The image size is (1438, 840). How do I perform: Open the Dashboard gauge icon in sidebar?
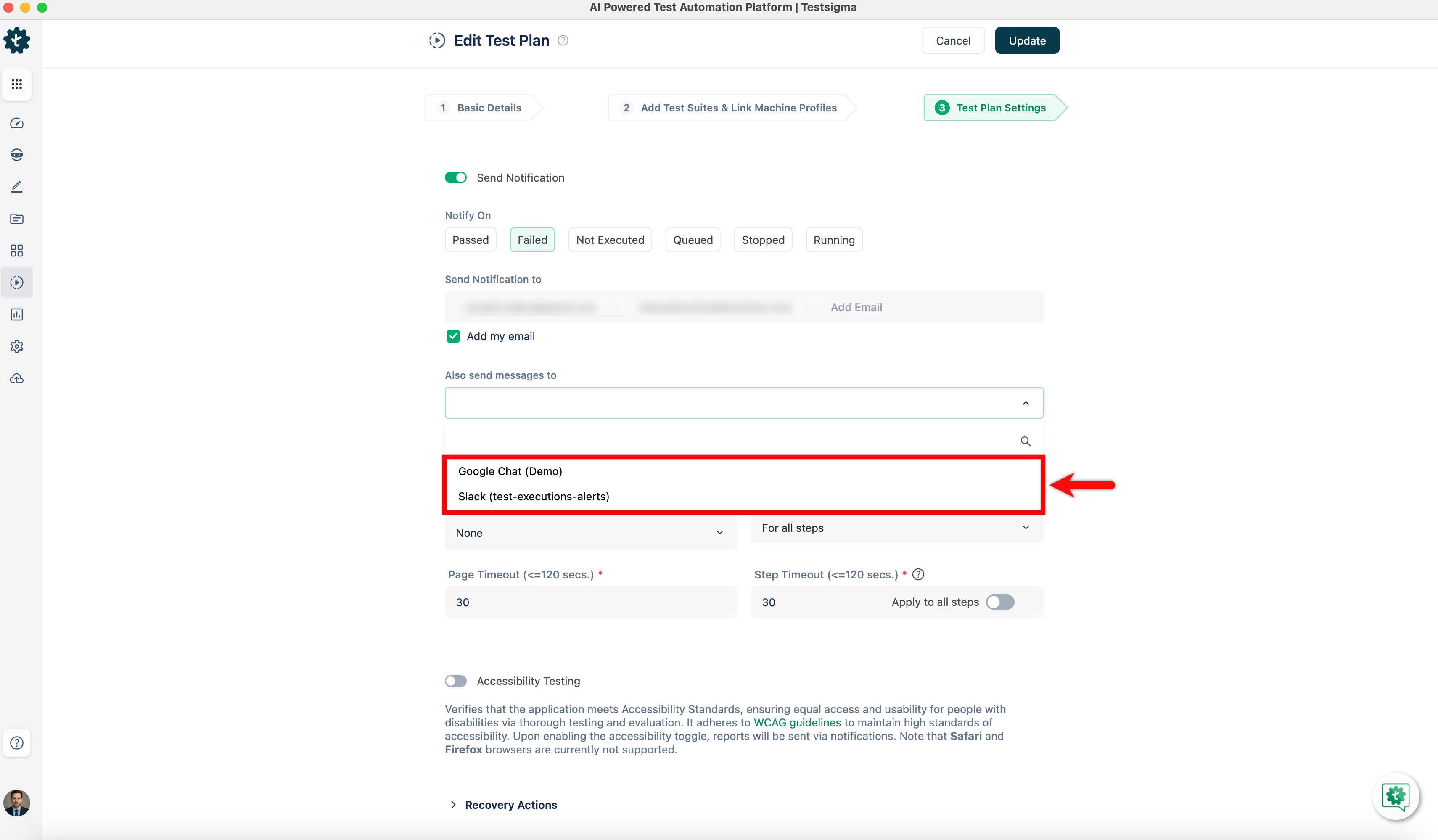click(x=16, y=123)
